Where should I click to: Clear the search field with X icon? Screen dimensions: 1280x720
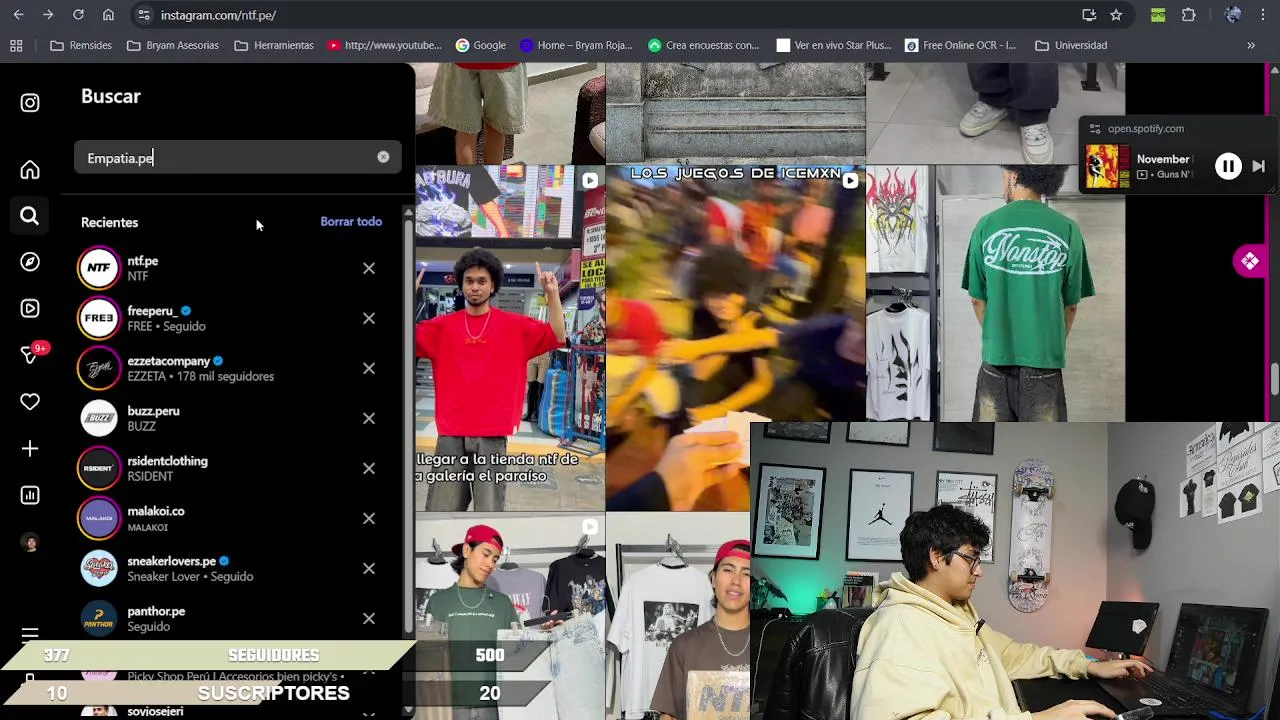(x=383, y=157)
